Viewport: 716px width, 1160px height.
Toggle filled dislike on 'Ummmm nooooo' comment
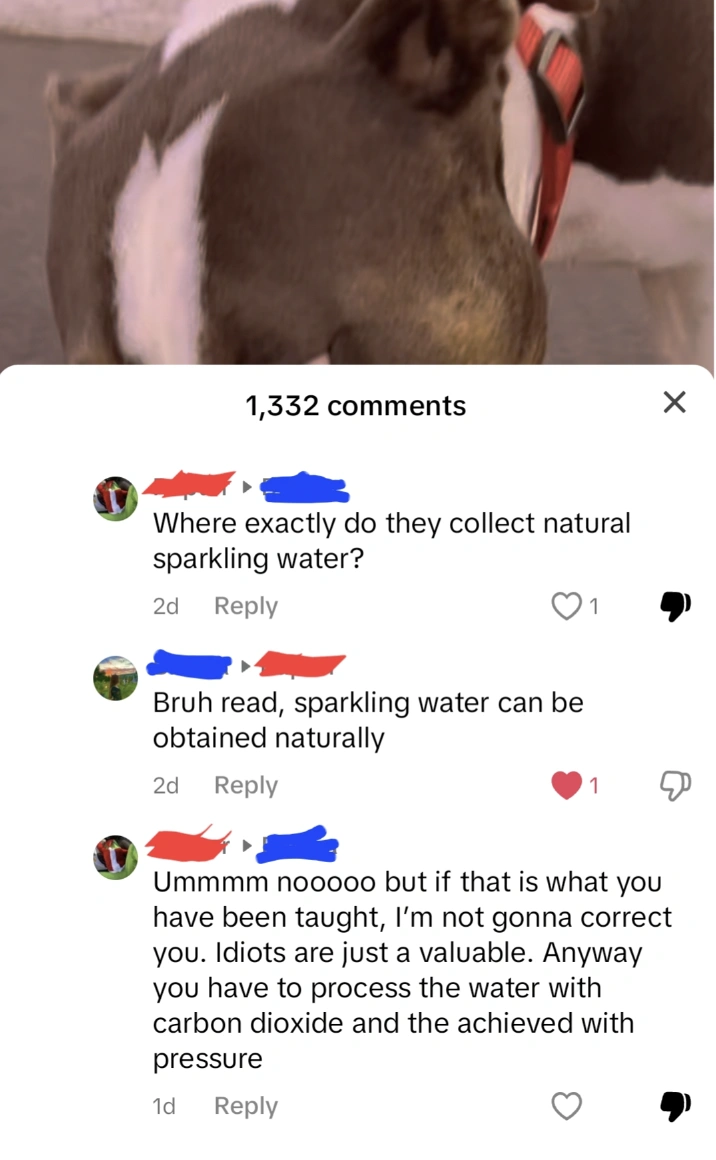(675, 1106)
